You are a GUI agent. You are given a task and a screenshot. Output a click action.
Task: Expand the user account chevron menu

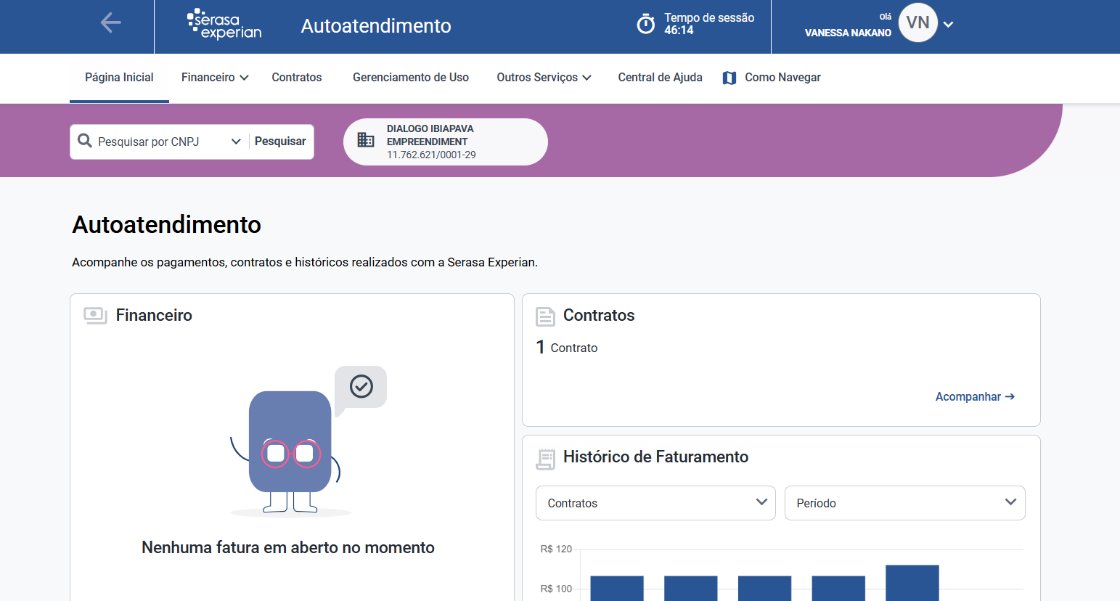tap(948, 24)
